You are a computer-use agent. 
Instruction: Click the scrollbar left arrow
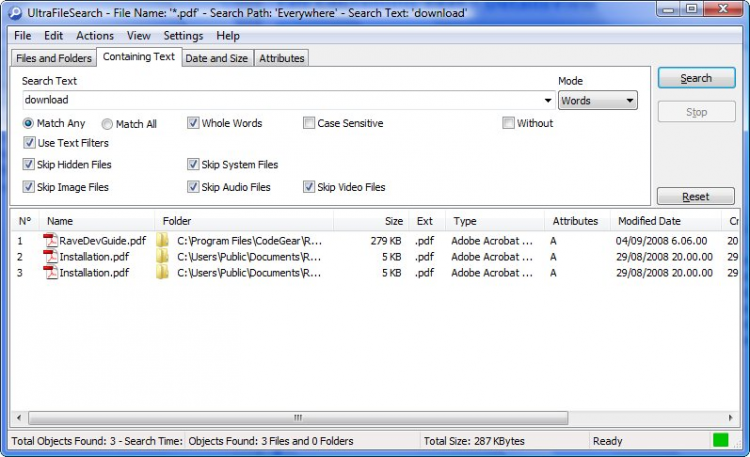(19, 418)
